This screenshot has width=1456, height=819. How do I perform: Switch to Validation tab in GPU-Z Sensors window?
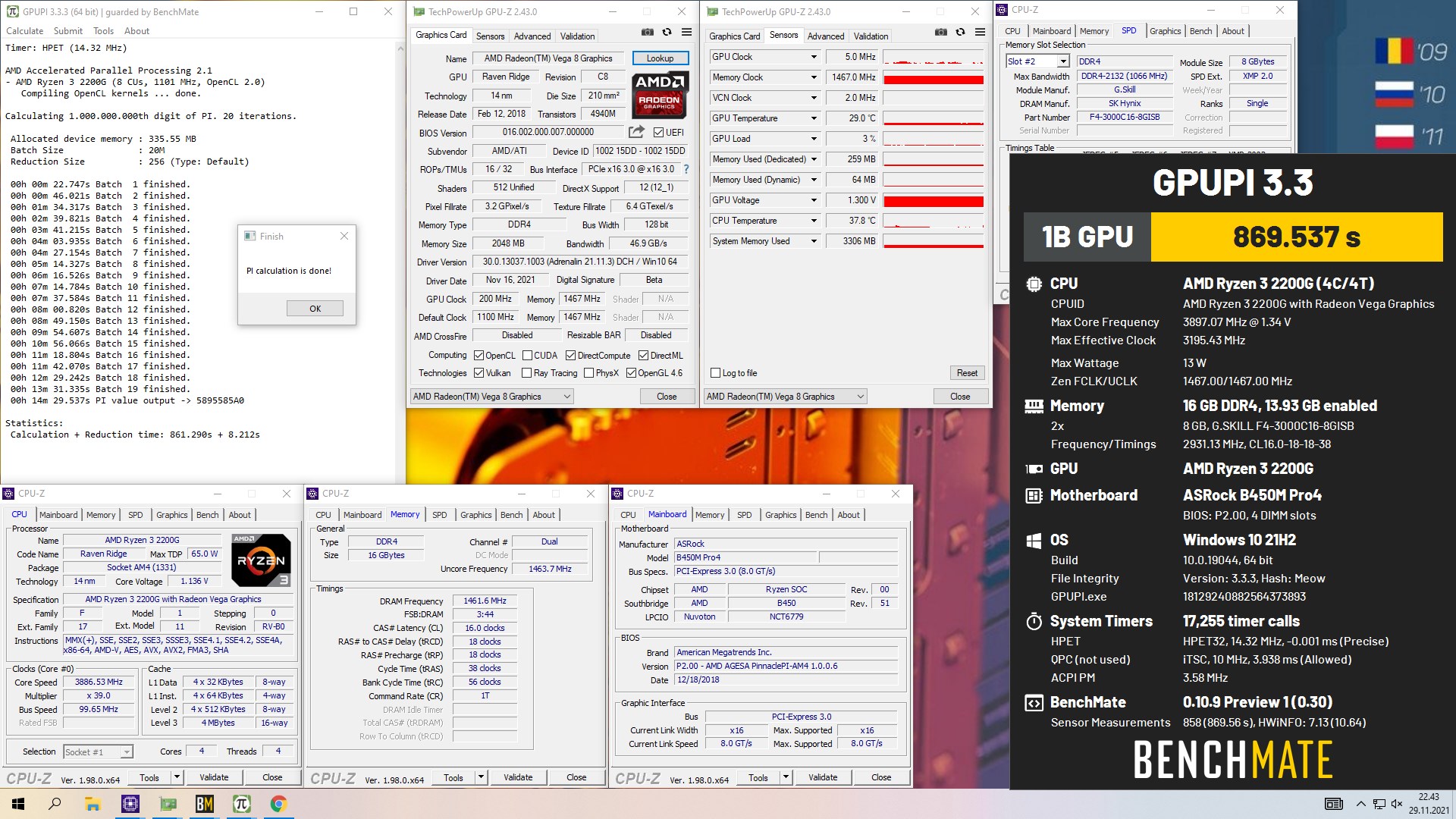pos(871,36)
